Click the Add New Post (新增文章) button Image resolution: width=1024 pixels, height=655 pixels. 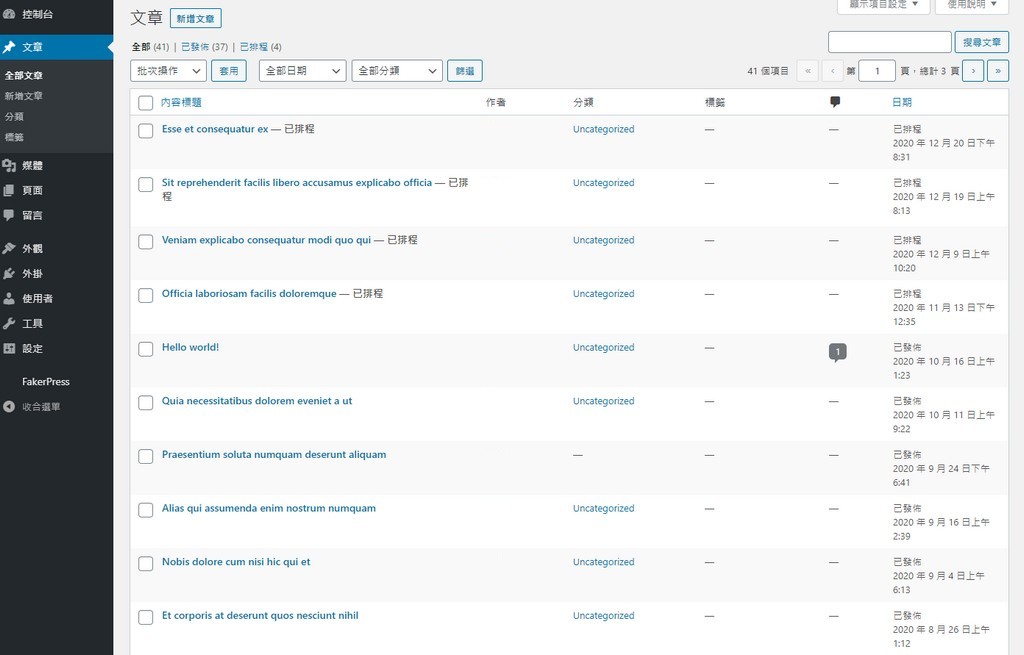point(196,19)
